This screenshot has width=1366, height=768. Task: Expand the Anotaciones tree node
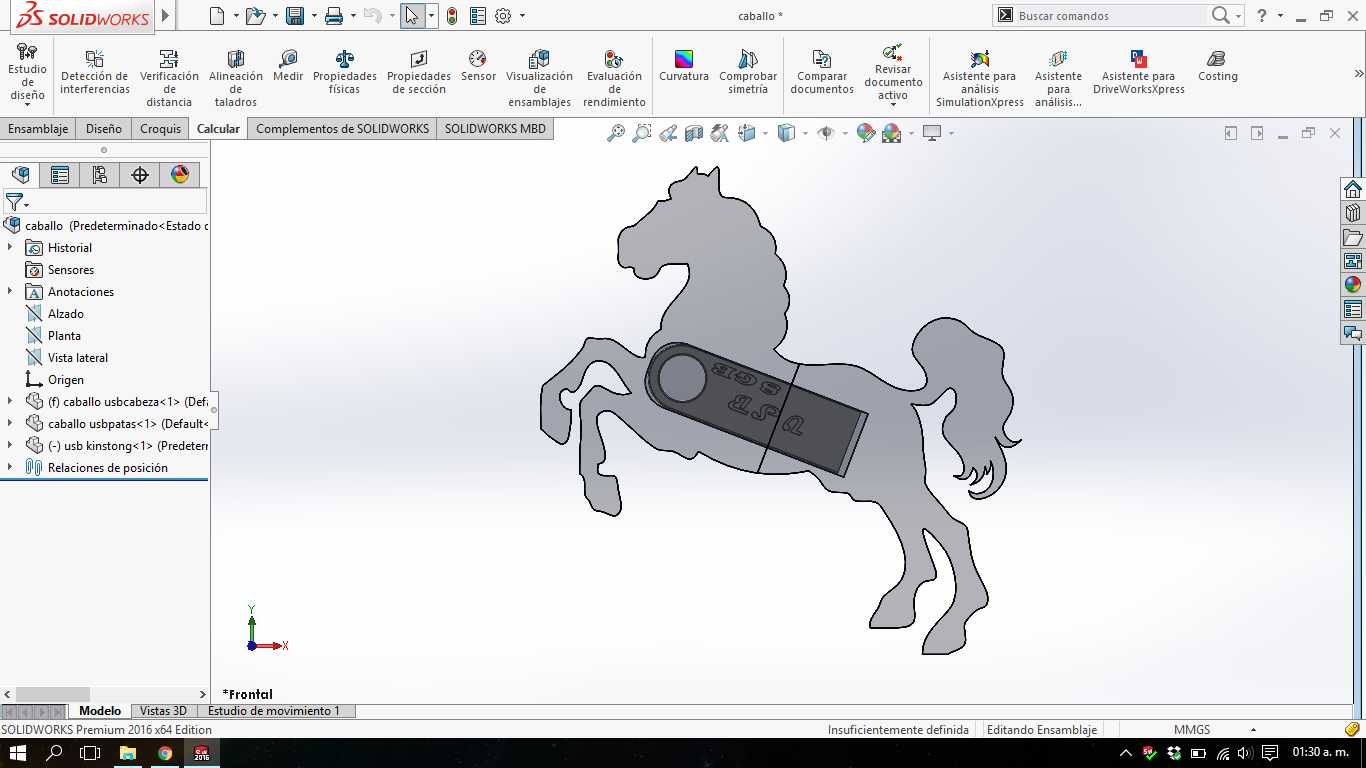tap(10, 291)
